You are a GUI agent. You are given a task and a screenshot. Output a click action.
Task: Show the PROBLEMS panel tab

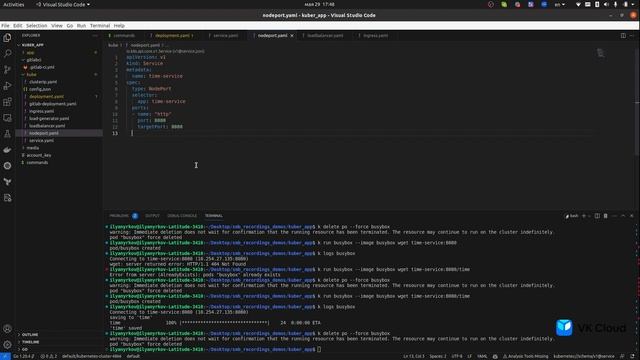pos(119,216)
